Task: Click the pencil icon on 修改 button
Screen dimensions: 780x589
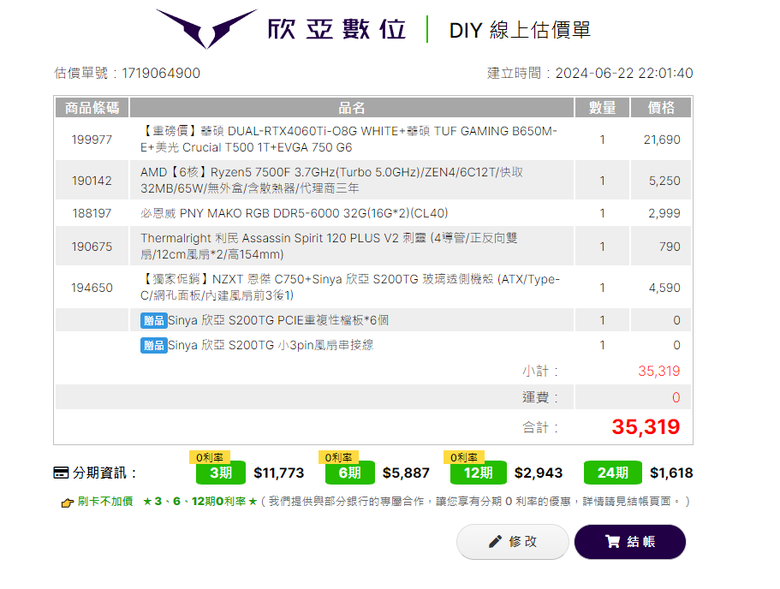Action: 495,541
